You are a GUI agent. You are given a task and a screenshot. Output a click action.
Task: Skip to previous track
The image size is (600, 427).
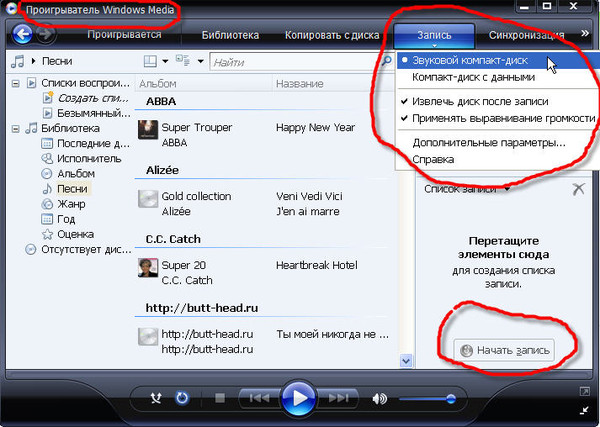tap(259, 399)
